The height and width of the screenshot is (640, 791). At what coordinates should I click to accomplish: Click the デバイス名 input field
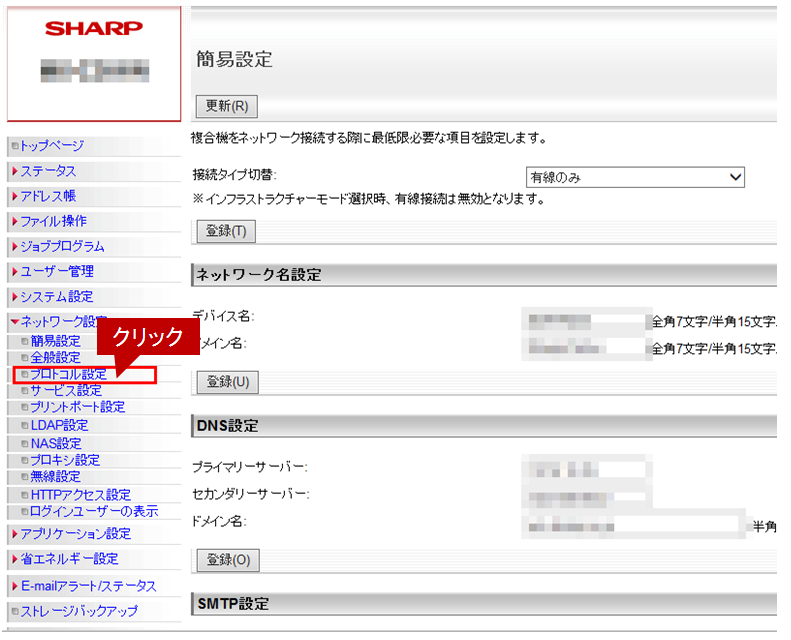[x=586, y=321]
